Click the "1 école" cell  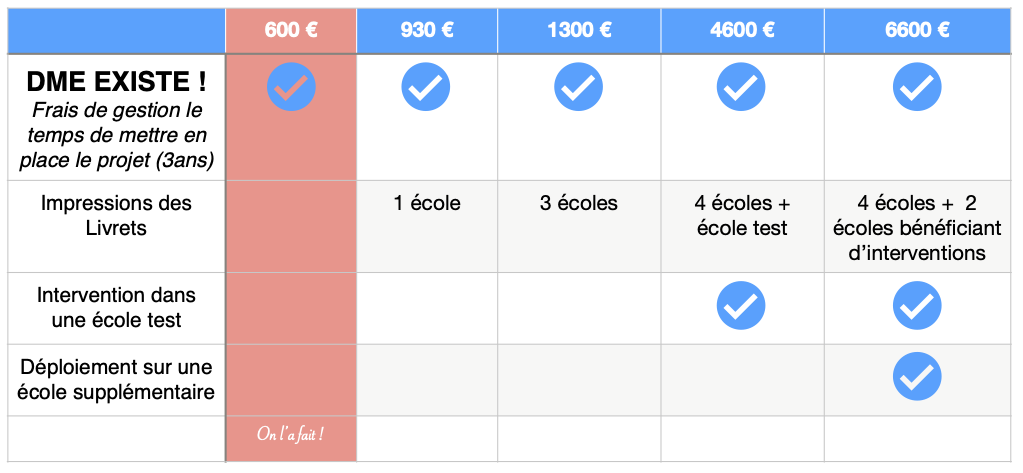pyautogui.click(x=427, y=226)
